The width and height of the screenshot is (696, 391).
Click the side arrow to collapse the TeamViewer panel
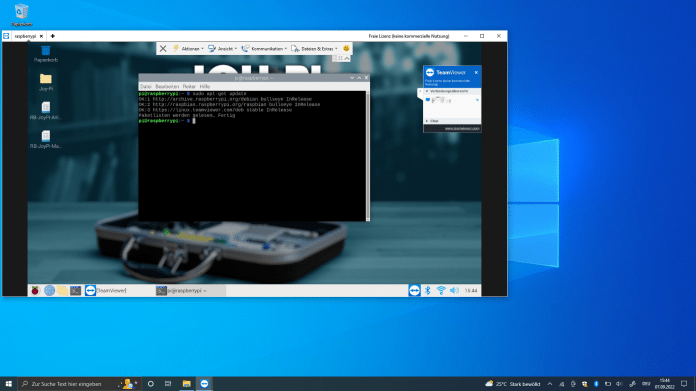click(x=420, y=91)
